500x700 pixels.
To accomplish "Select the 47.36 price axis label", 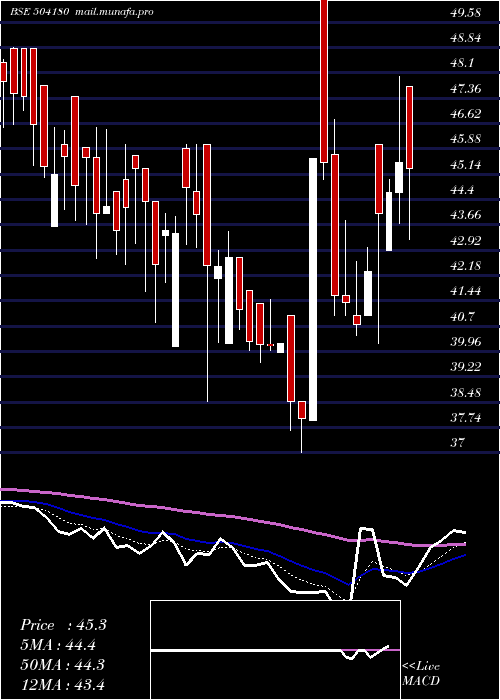I will [465, 88].
